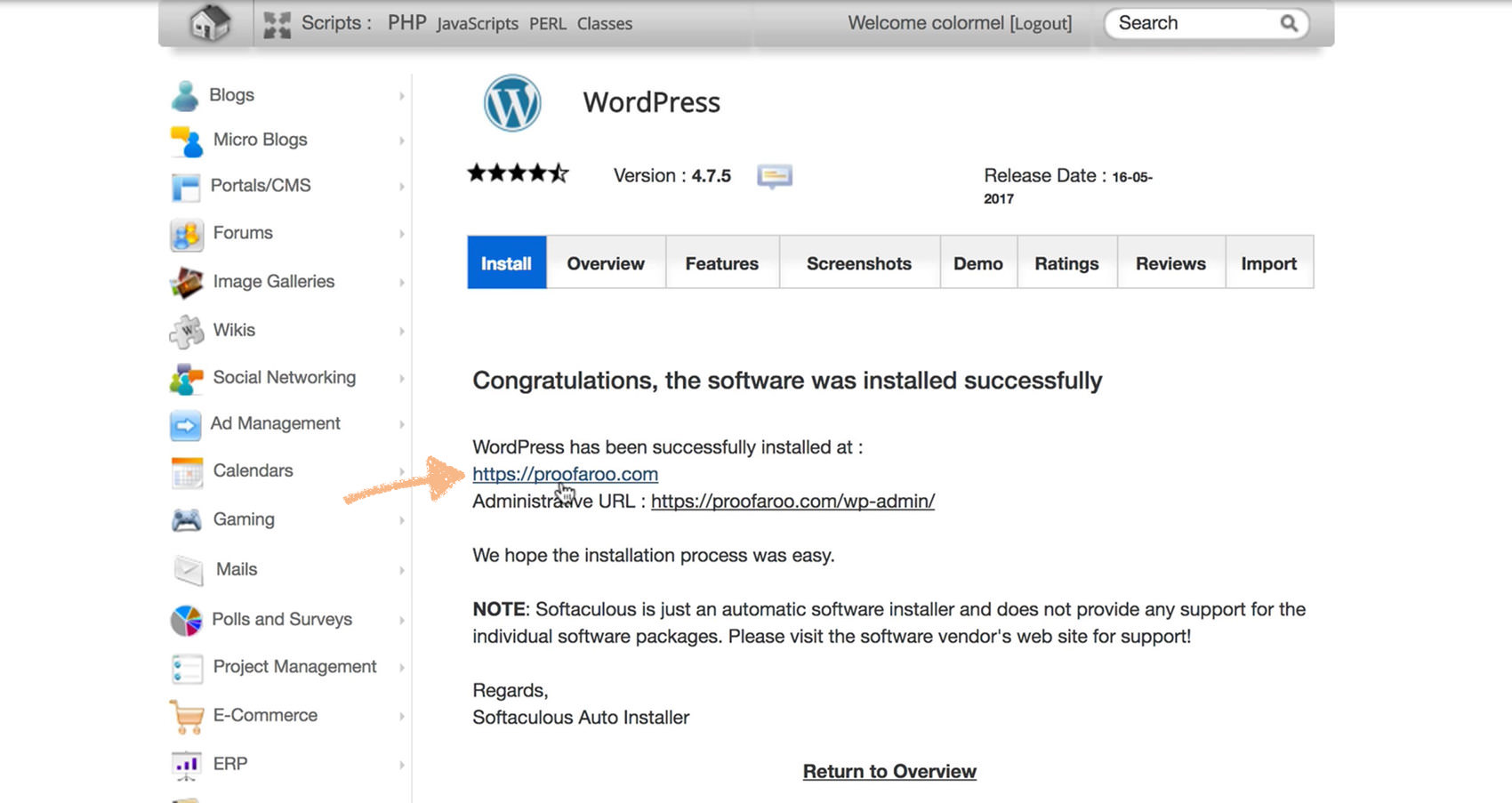Open the Ad Management category label
The height and width of the screenshot is (803, 1512).
(x=275, y=423)
